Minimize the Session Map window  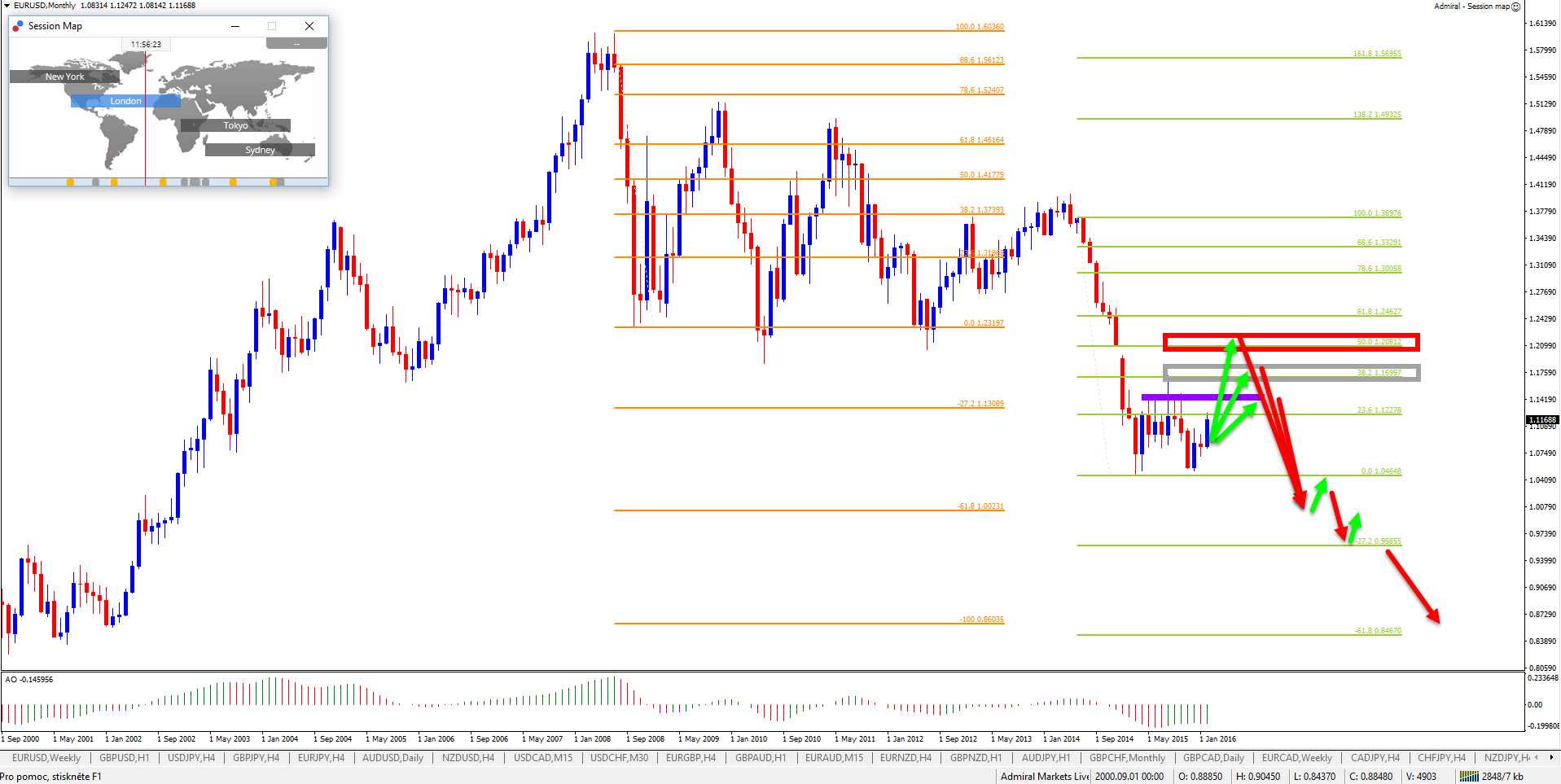235,26
